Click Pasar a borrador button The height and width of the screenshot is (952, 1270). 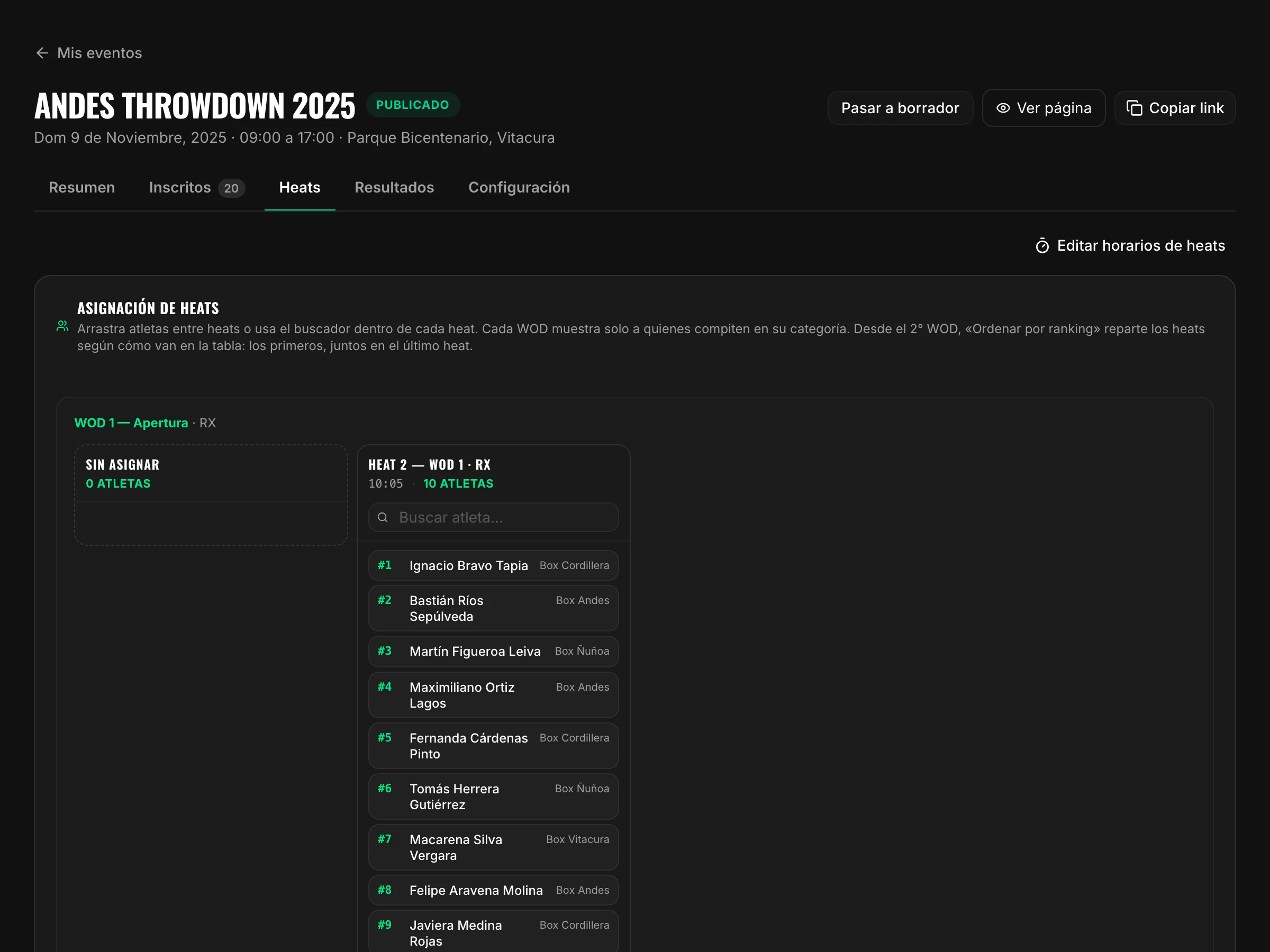[x=900, y=108]
